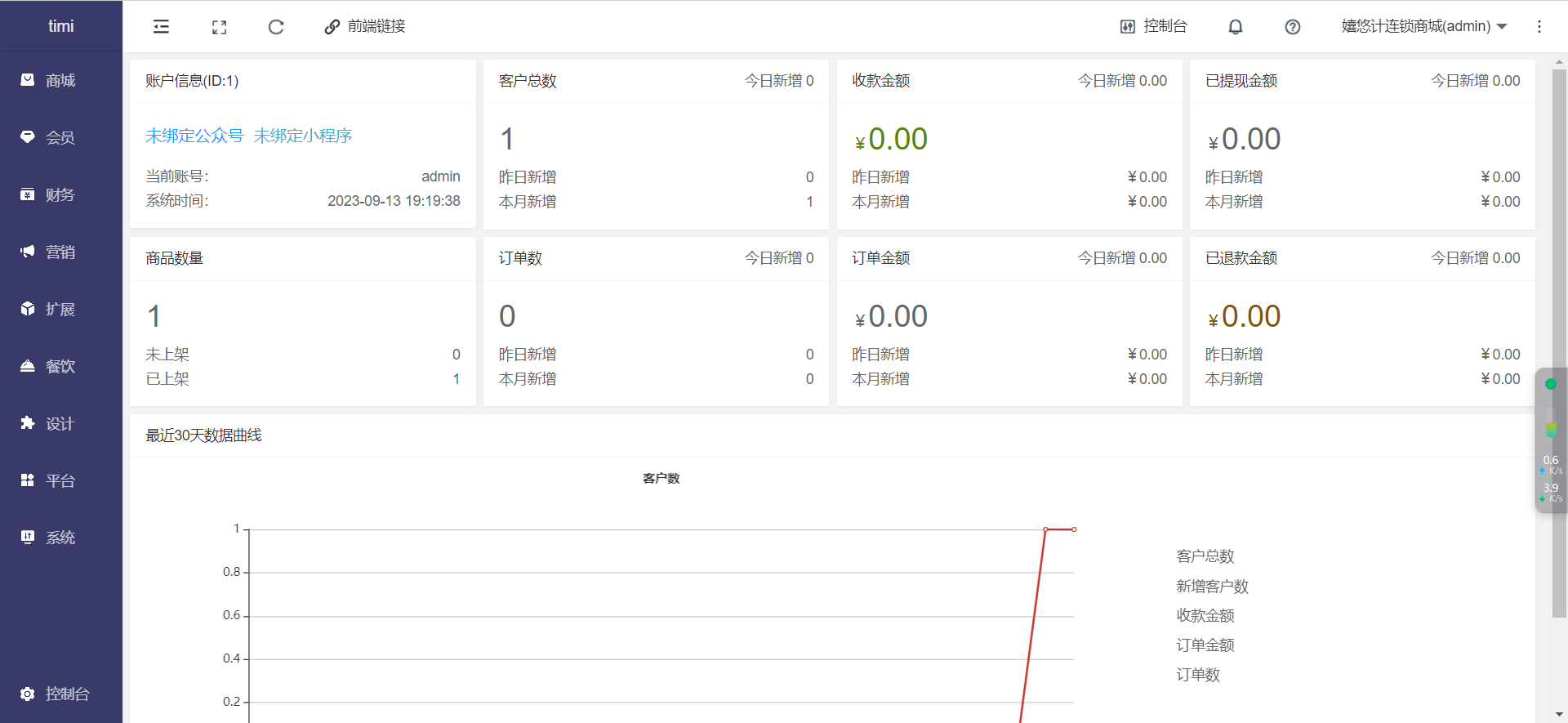The image size is (1568, 723).
Task: Click the 前端链接 text link
Action: [x=376, y=27]
